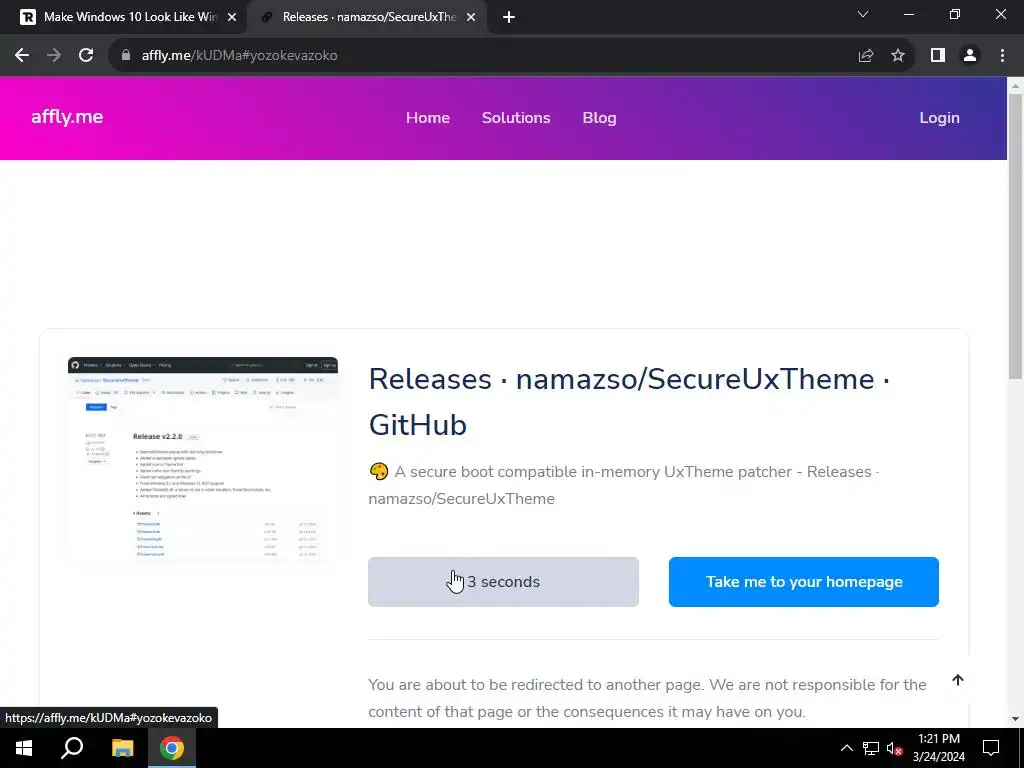
Task: Close the 'Make Windows 10 Look Like' tab
Action: pos(232,18)
